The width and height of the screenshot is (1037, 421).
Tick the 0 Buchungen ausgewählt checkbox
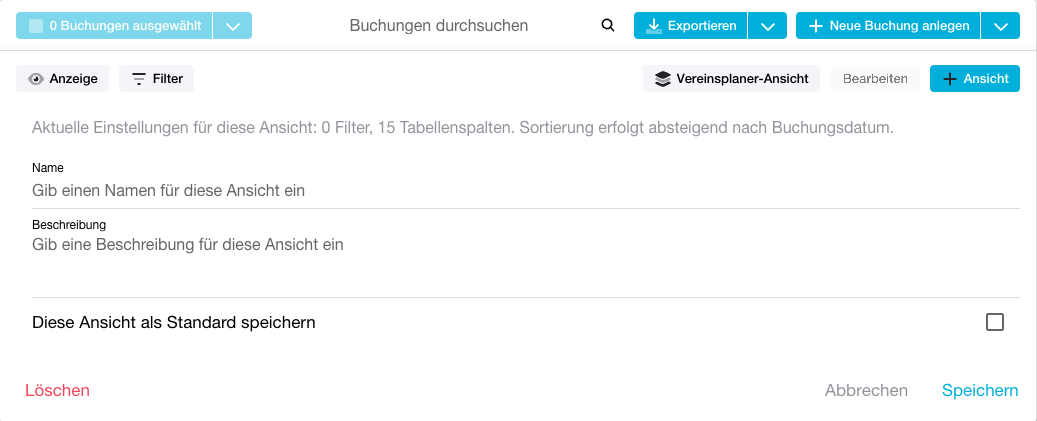pyautogui.click(x=36, y=26)
